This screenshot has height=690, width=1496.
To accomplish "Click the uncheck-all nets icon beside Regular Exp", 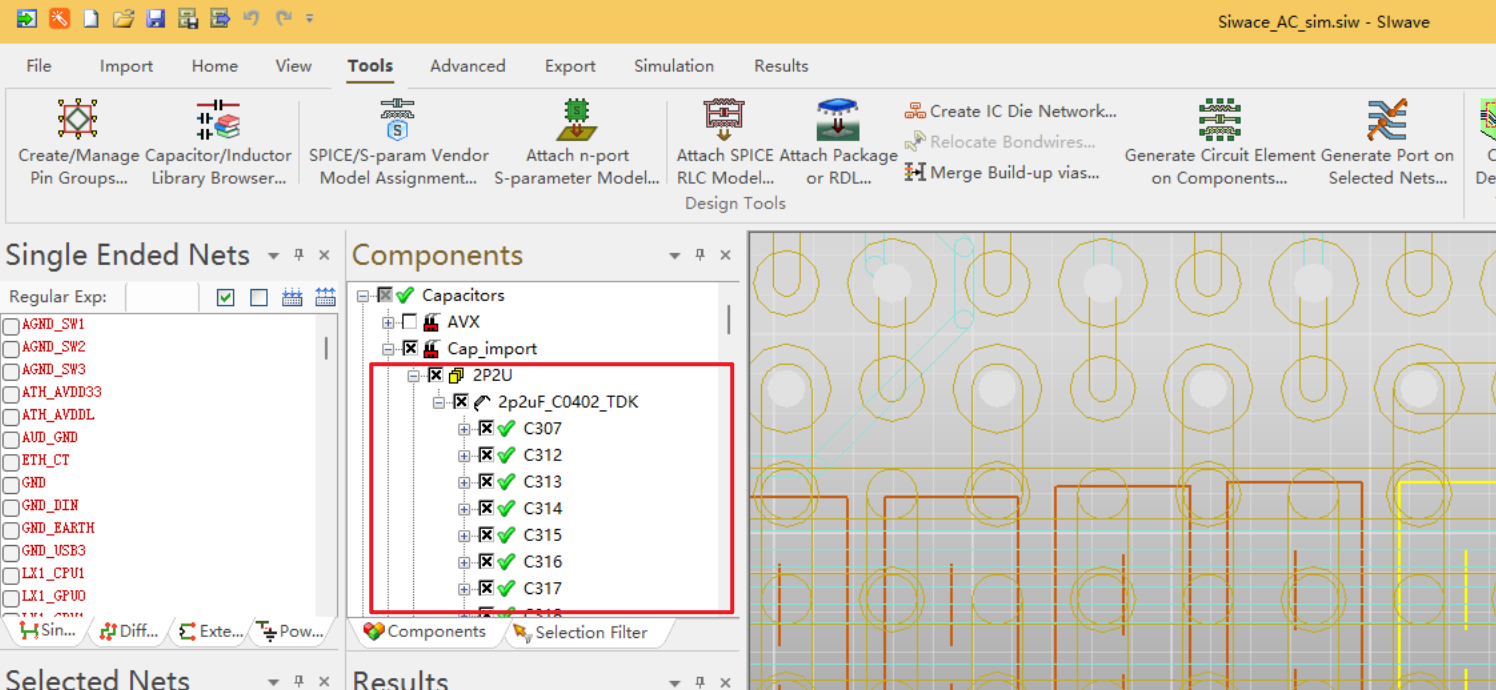I will pyautogui.click(x=259, y=297).
